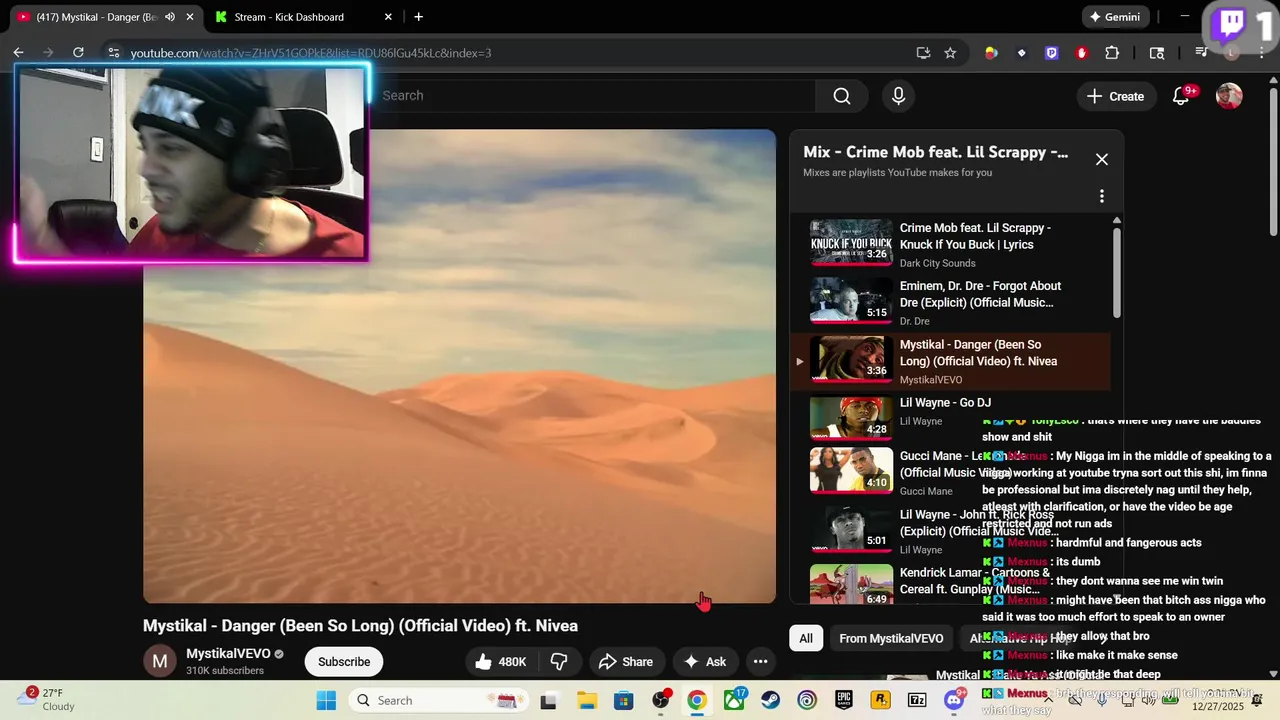The height and width of the screenshot is (720, 1280).
Task: Select the From MystikalVEVO filter chip
Action: point(891,638)
